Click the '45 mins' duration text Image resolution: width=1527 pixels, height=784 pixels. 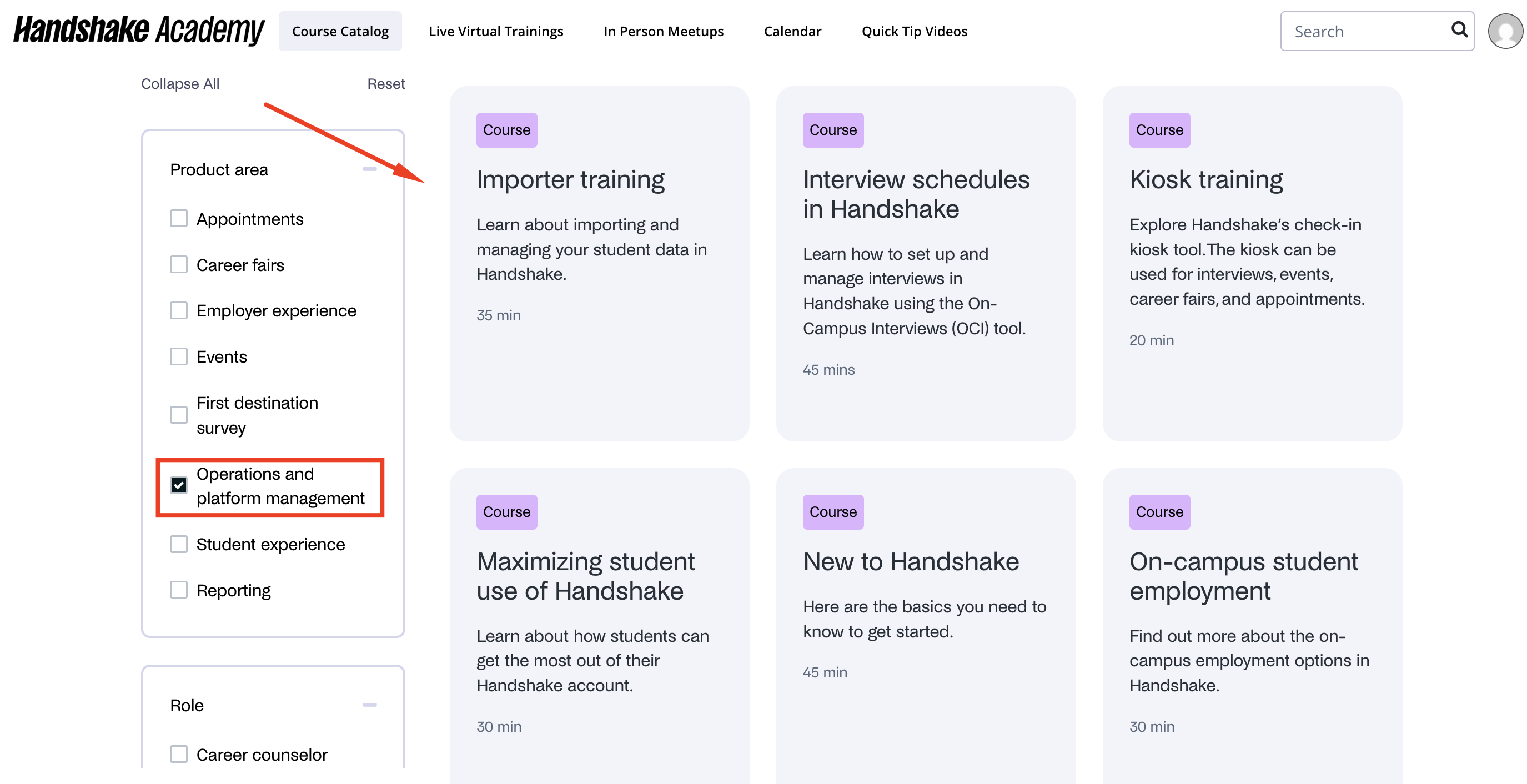click(x=828, y=370)
